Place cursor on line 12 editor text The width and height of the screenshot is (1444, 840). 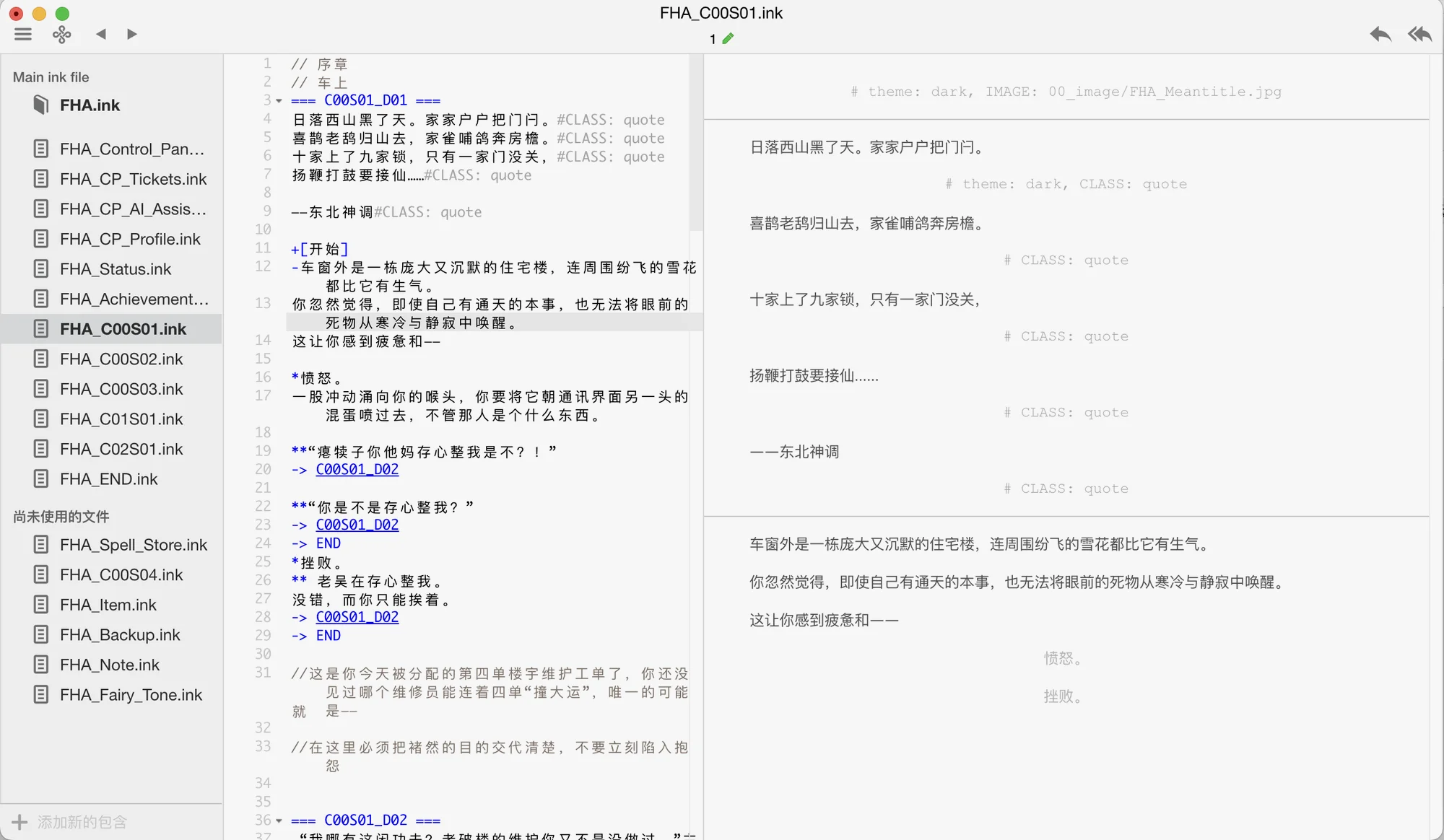coord(494,277)
